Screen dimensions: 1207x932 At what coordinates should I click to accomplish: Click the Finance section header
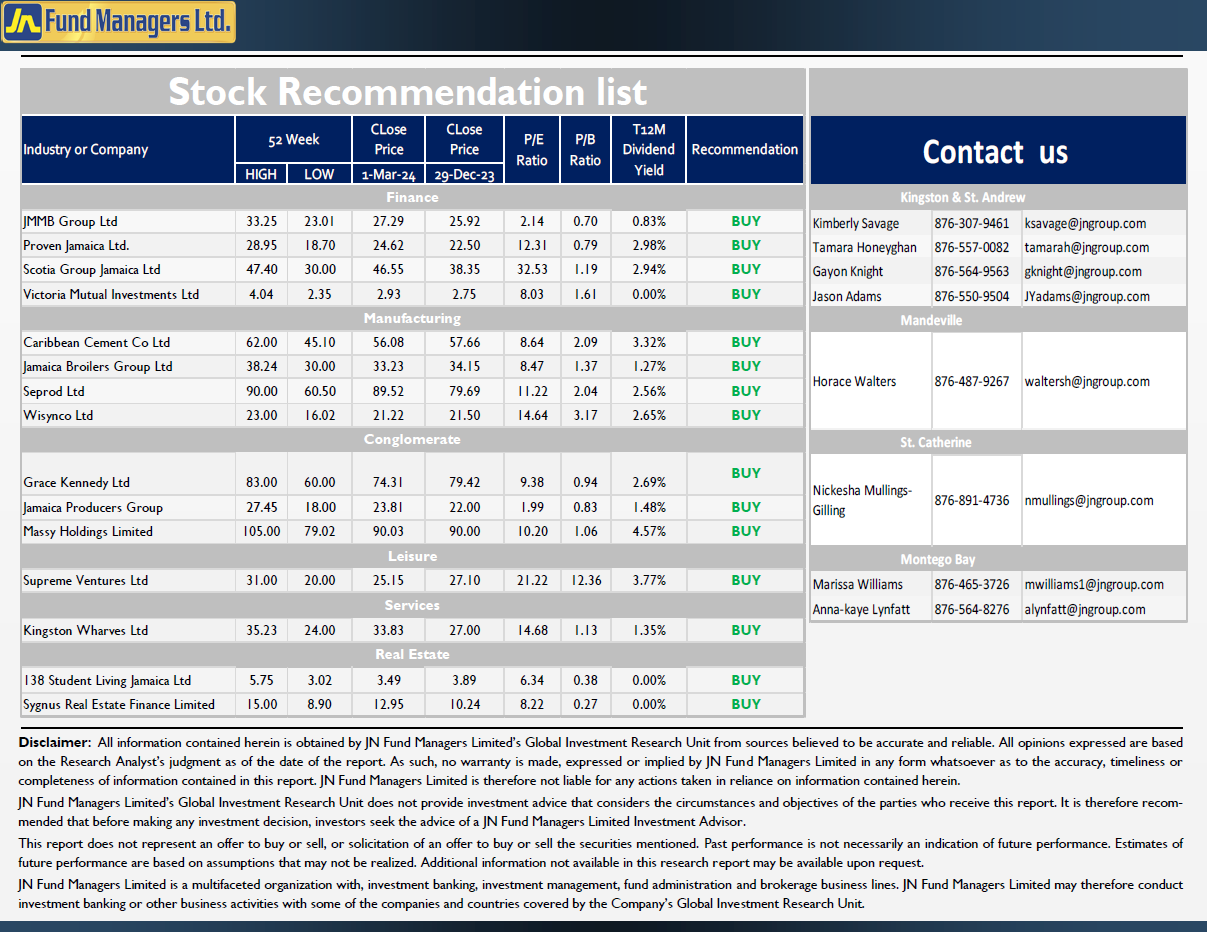point(412,197)
